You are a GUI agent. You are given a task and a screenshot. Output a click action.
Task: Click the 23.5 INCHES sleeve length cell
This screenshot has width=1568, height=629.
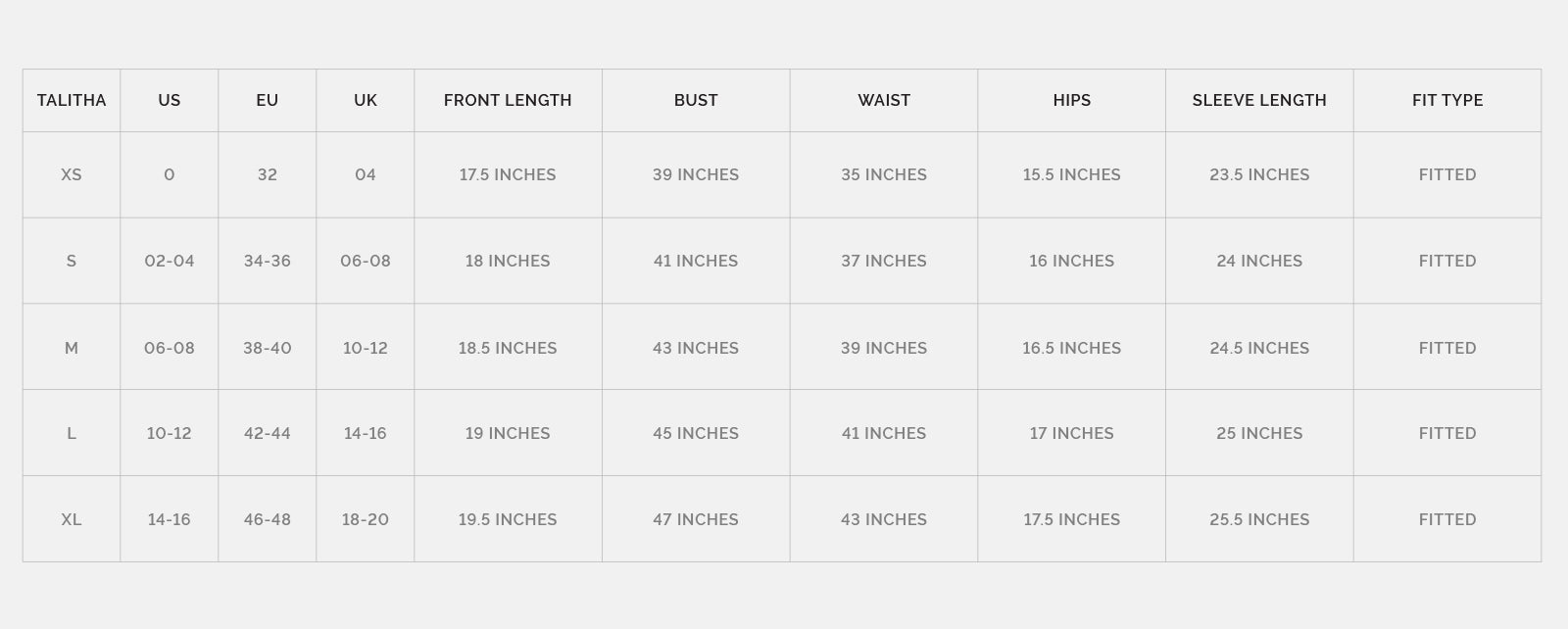tap(1259, 174)
